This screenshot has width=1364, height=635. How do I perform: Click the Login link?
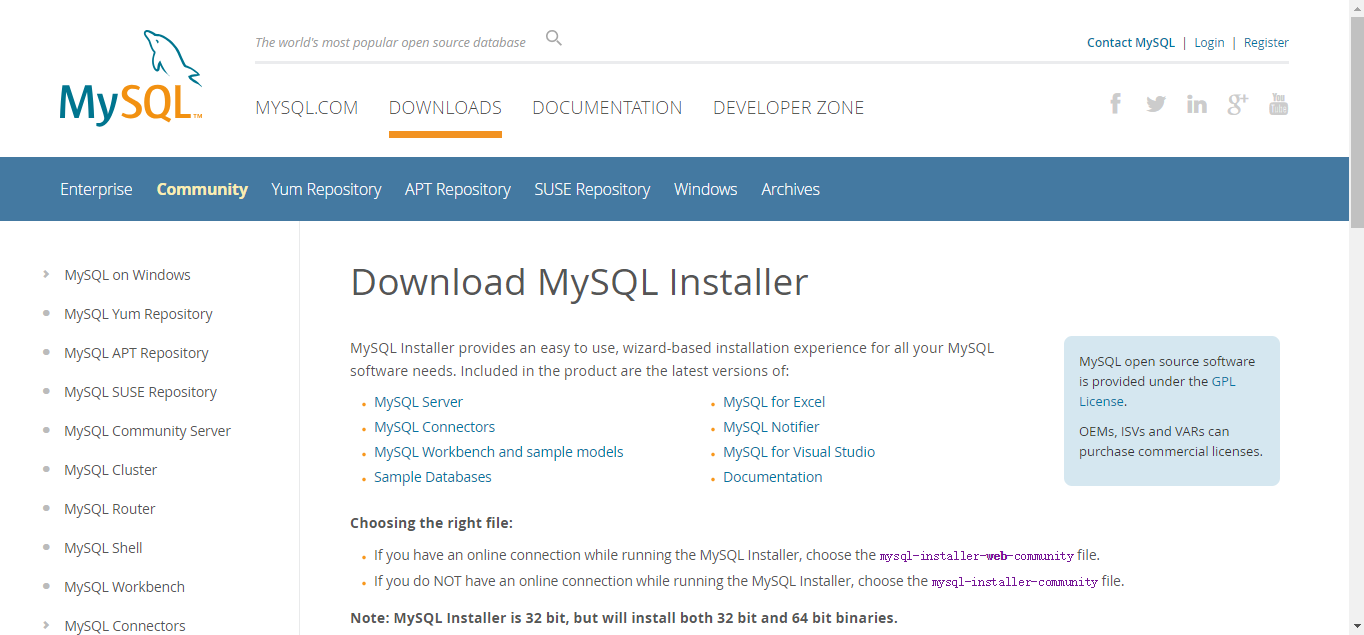tap(1209, 43)
